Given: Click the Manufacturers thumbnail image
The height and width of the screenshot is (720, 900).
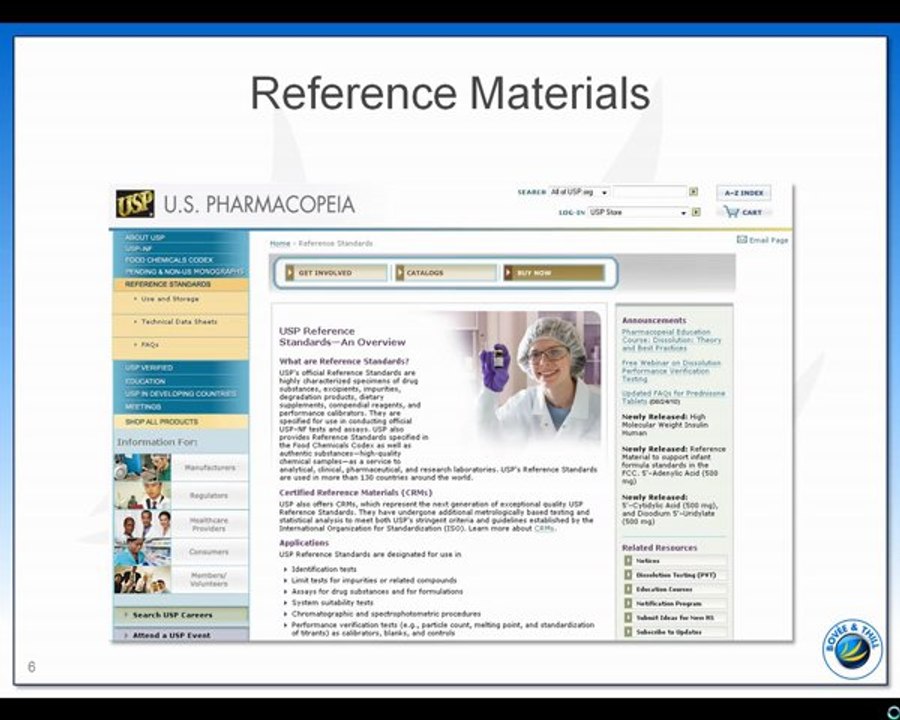Looking at the screenshot, I should click(142, 467).
